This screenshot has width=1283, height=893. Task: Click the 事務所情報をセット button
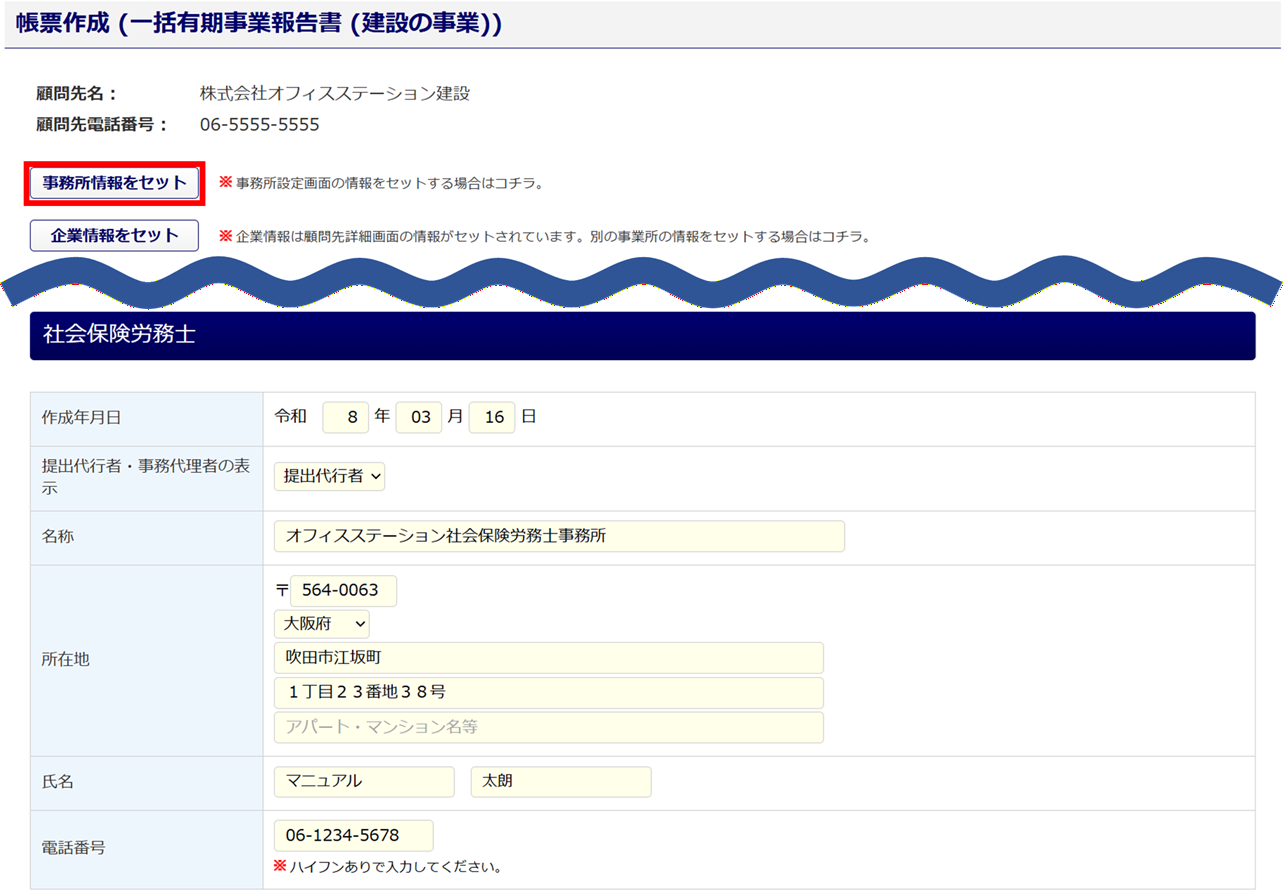click(115, 183)
